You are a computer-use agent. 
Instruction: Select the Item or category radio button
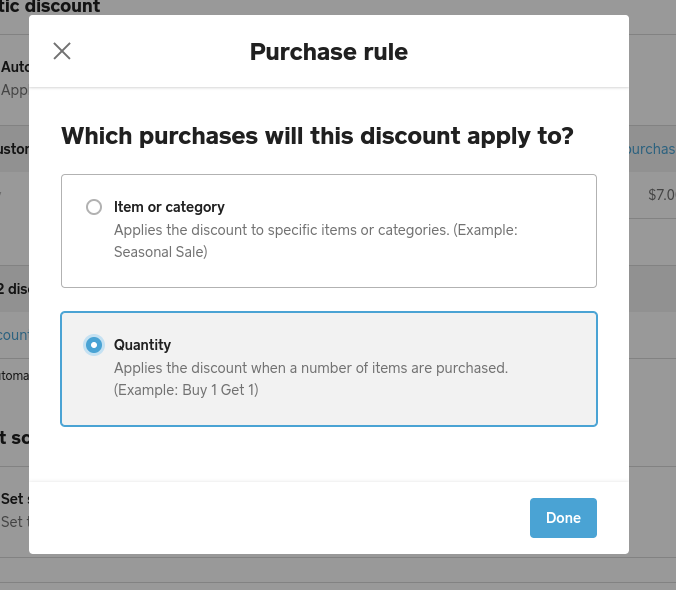(x=94, y=207)
